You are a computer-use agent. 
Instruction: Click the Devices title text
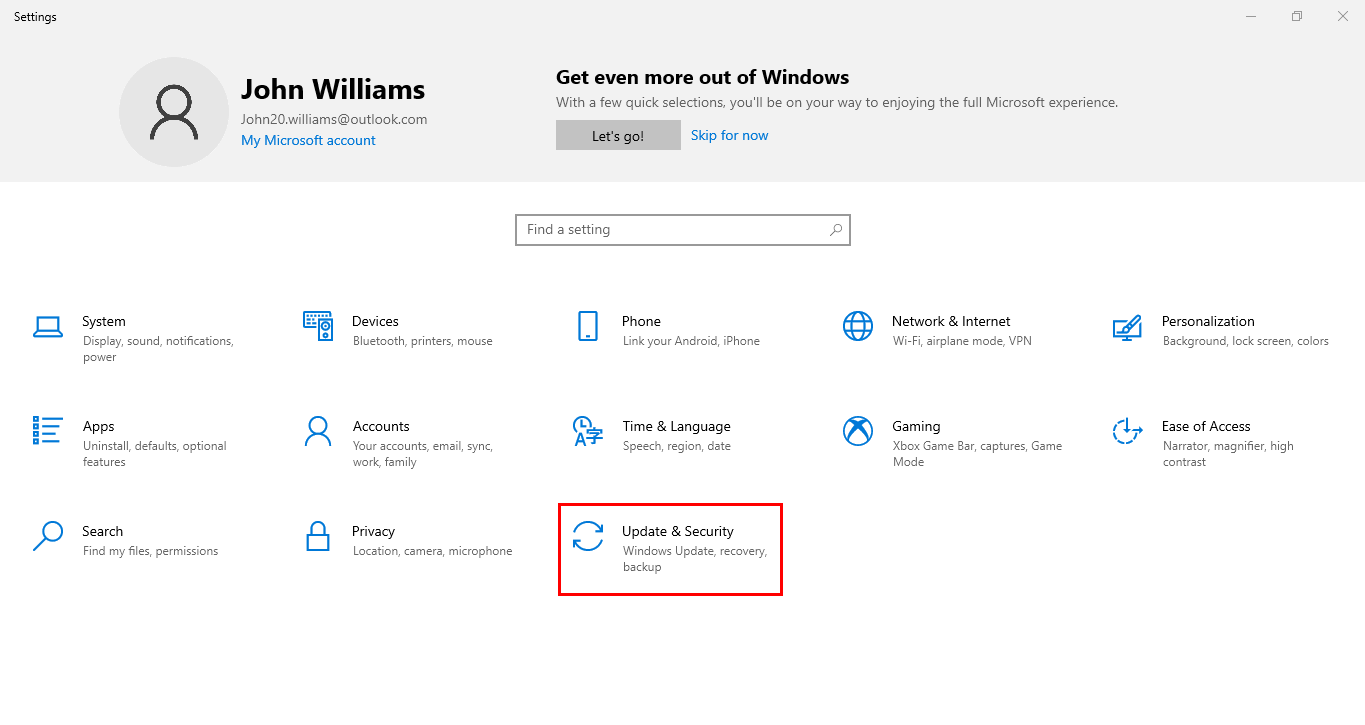[x=375, y=322]
